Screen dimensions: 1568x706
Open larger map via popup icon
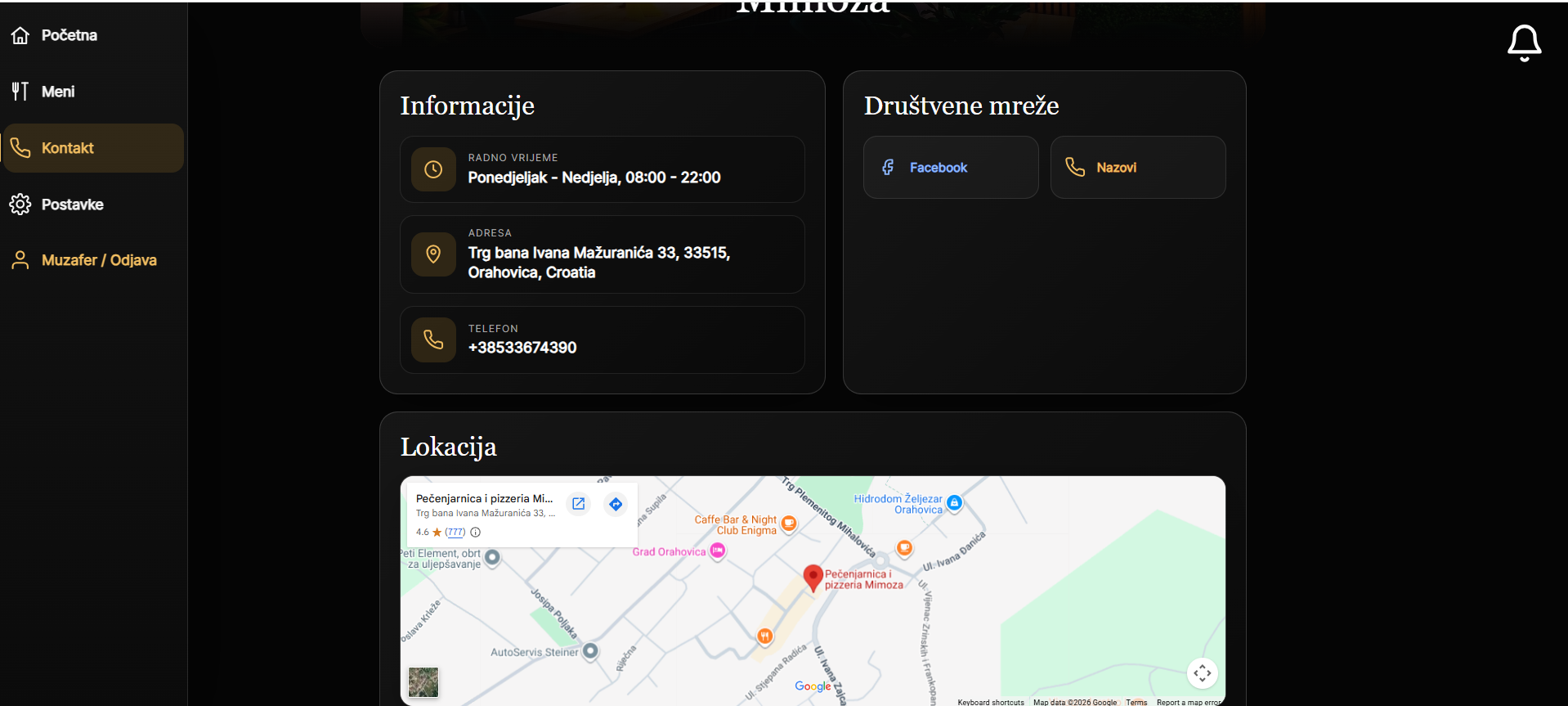pyautogui.click(x=578, y=504)
